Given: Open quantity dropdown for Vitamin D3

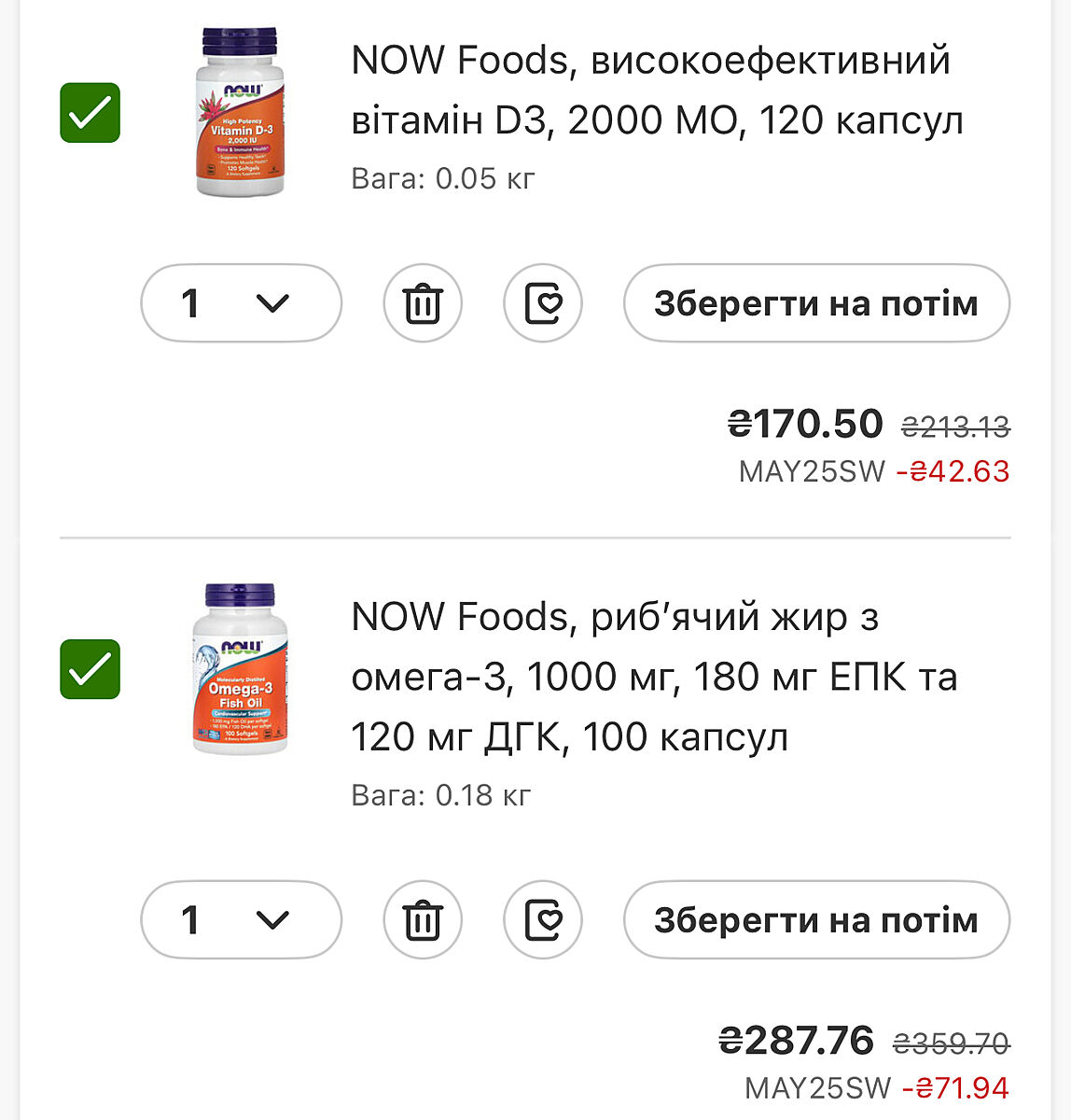Looking at the screenshot, I should click(x=241, y=303).
